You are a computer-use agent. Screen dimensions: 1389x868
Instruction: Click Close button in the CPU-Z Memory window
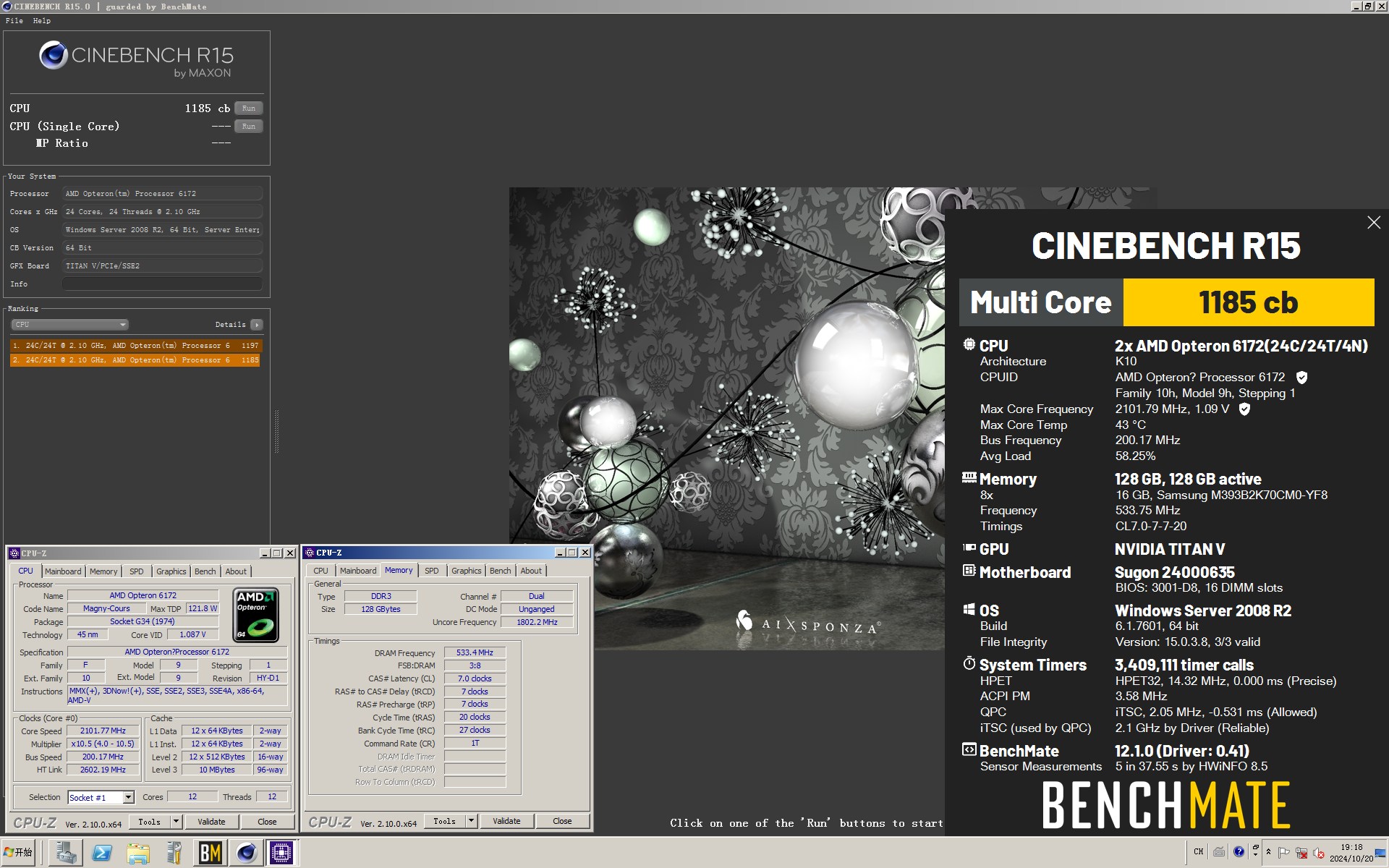[562, 821]
